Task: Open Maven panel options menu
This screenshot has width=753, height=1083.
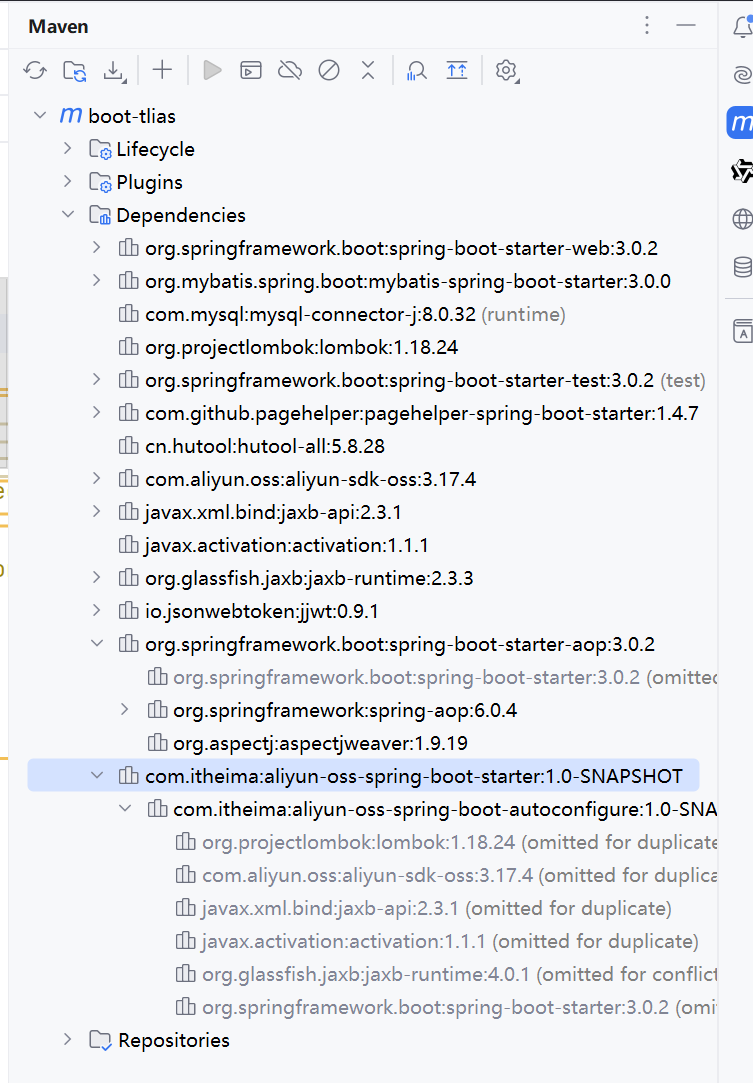Action: [x=647, y=26]
